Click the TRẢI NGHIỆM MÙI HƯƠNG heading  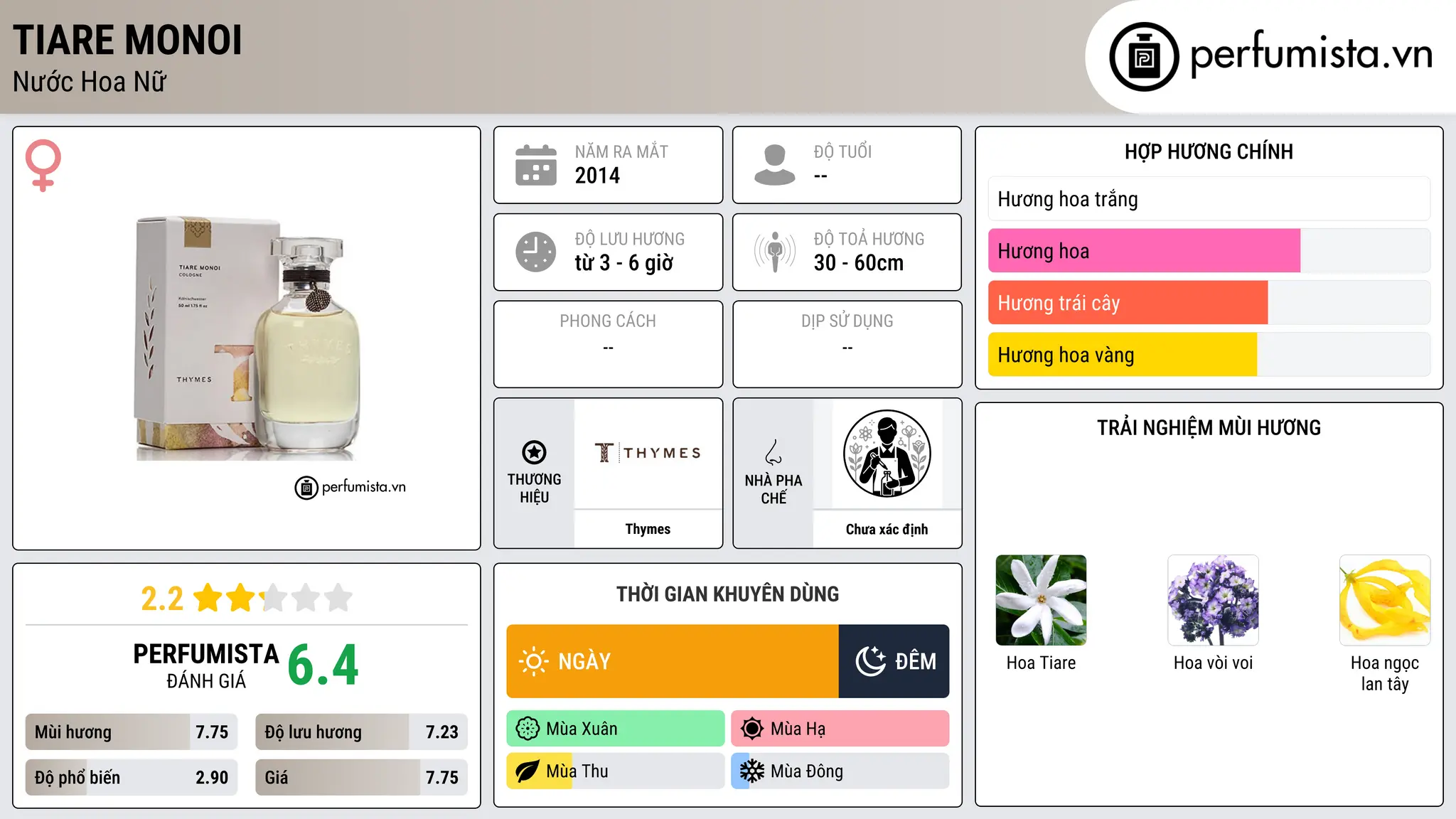tap(1209, 427)
